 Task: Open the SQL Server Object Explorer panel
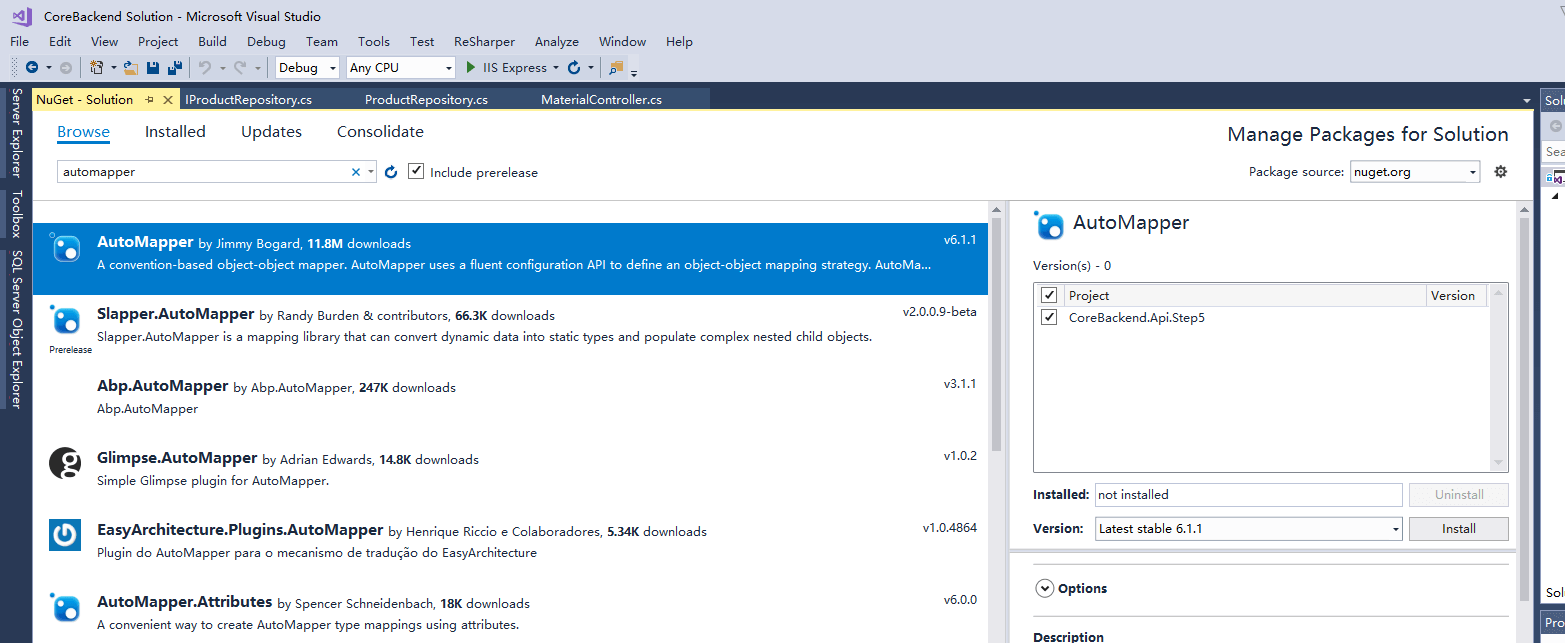[x=16, y=330]
